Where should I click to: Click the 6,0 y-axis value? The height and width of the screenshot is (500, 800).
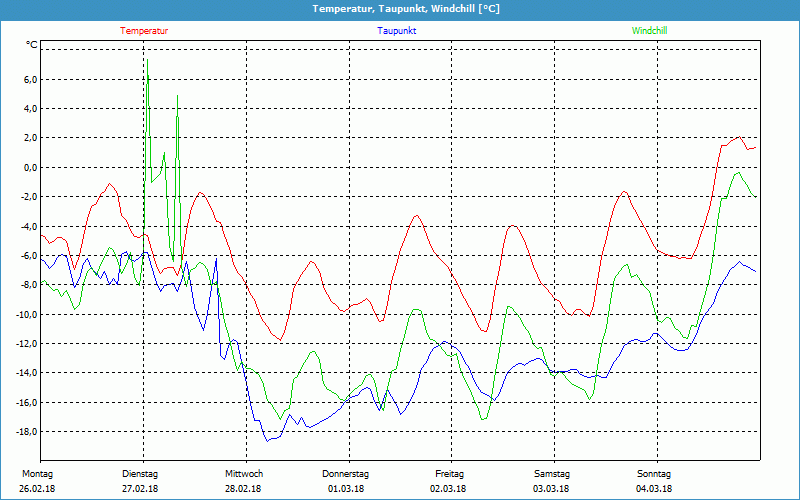pos(30,79)
